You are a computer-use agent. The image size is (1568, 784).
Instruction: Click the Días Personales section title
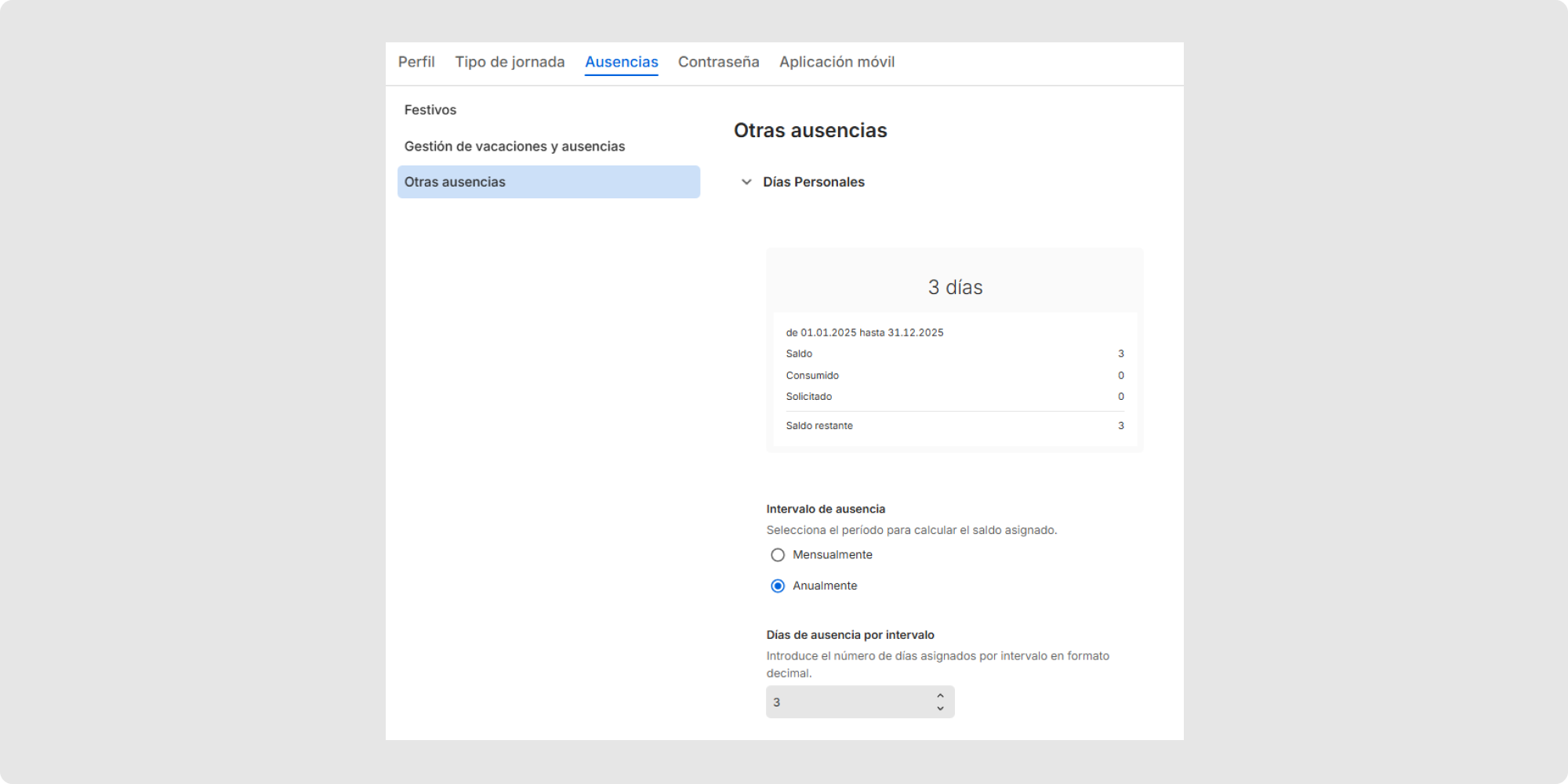(814, 182)
